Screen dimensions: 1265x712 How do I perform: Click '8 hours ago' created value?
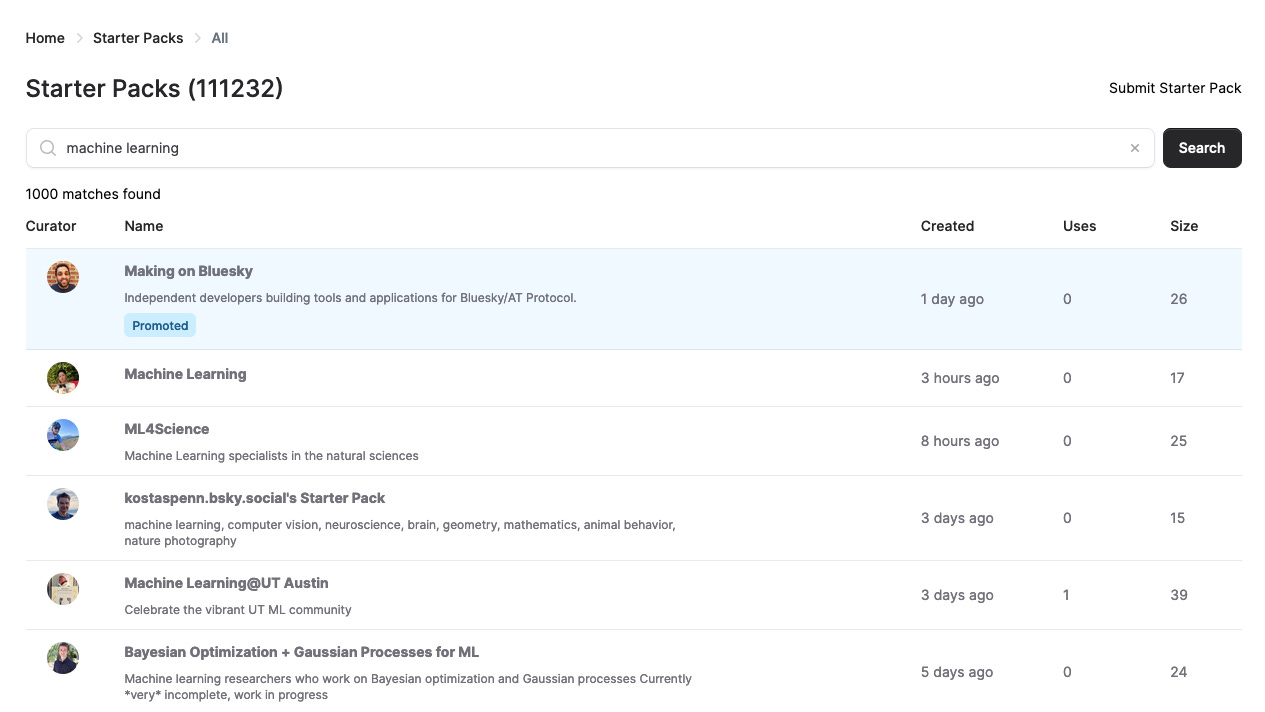tap(960, 441)
